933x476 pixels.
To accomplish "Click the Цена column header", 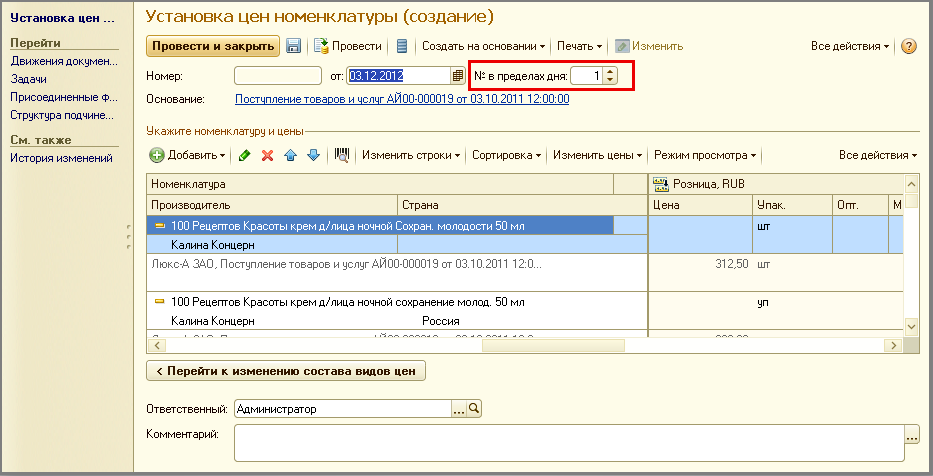I will [700, 205].
